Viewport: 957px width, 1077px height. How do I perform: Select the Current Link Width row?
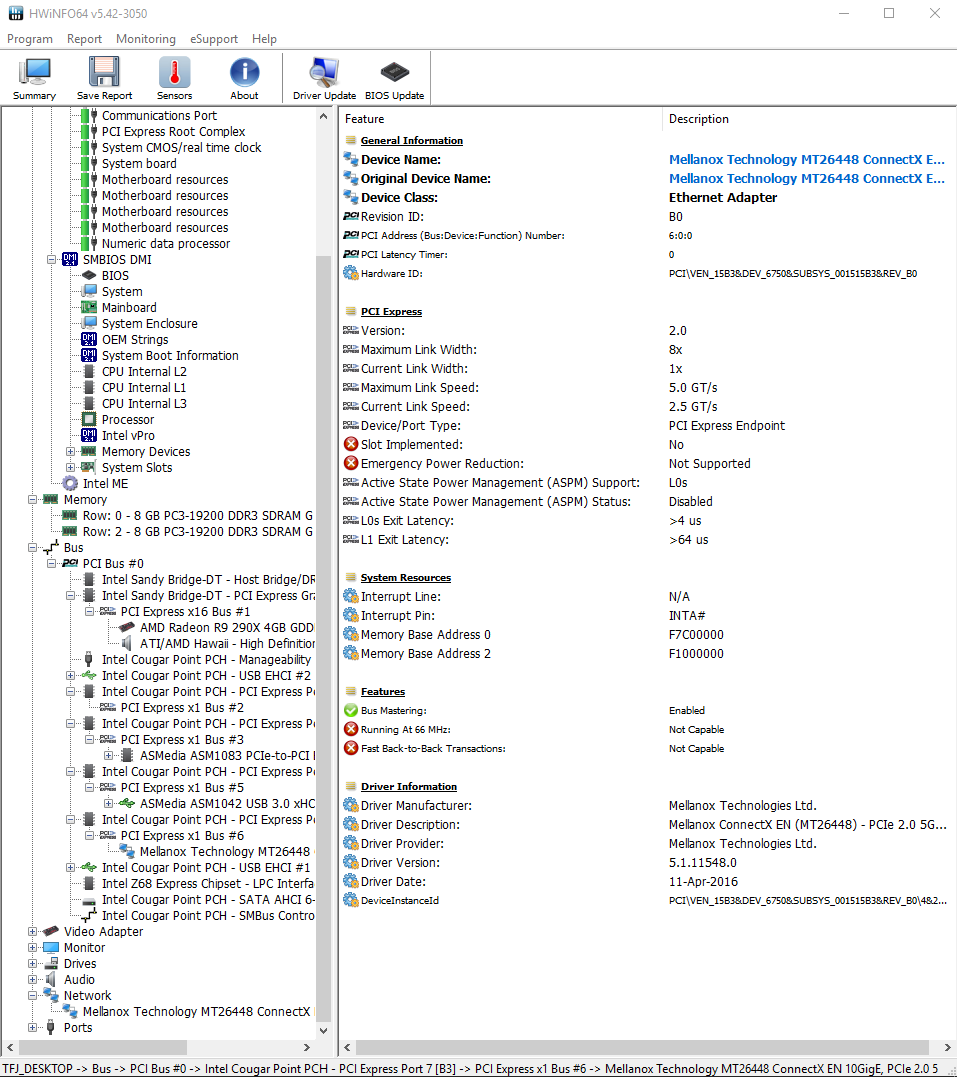click(646, 369)
